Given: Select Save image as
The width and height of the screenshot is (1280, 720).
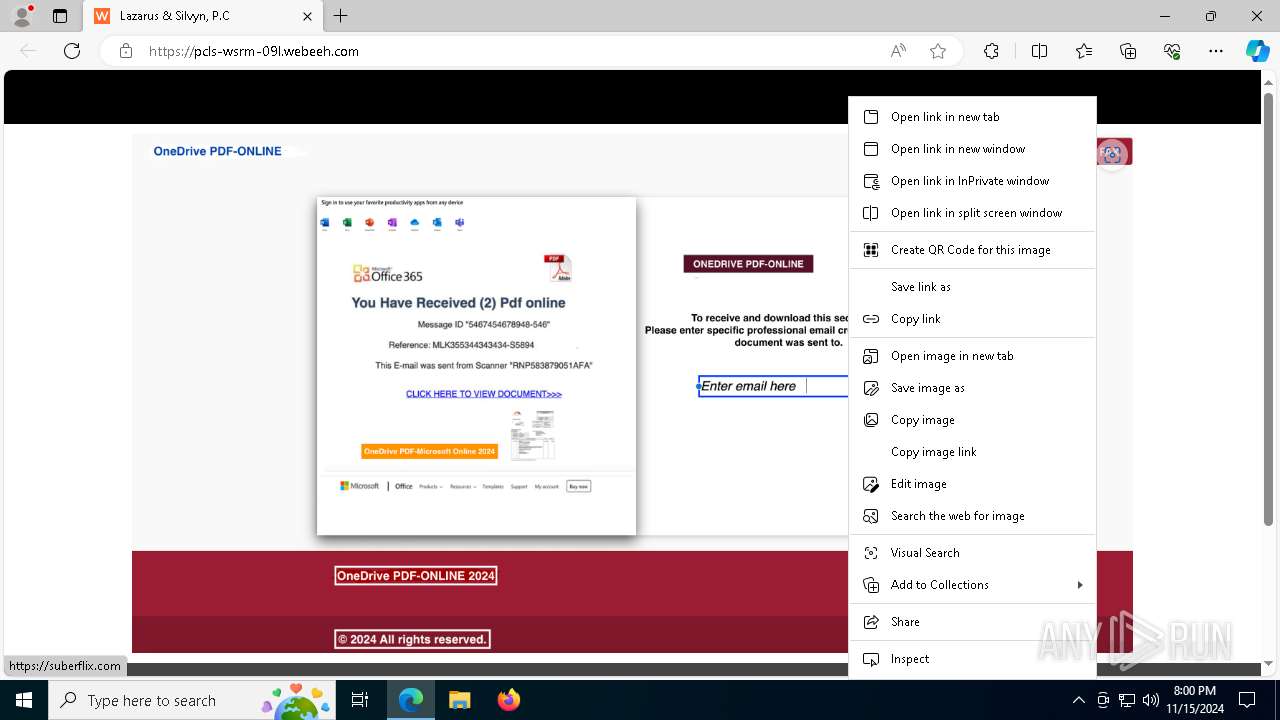Looking at the screenshot, I should 972,388.
